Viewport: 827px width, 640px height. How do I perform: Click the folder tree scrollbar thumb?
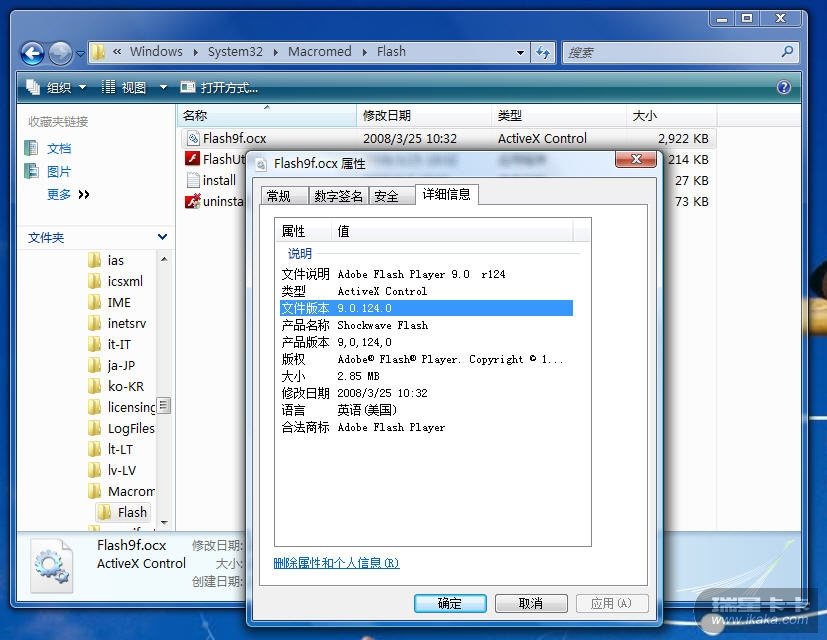[164, 405]
